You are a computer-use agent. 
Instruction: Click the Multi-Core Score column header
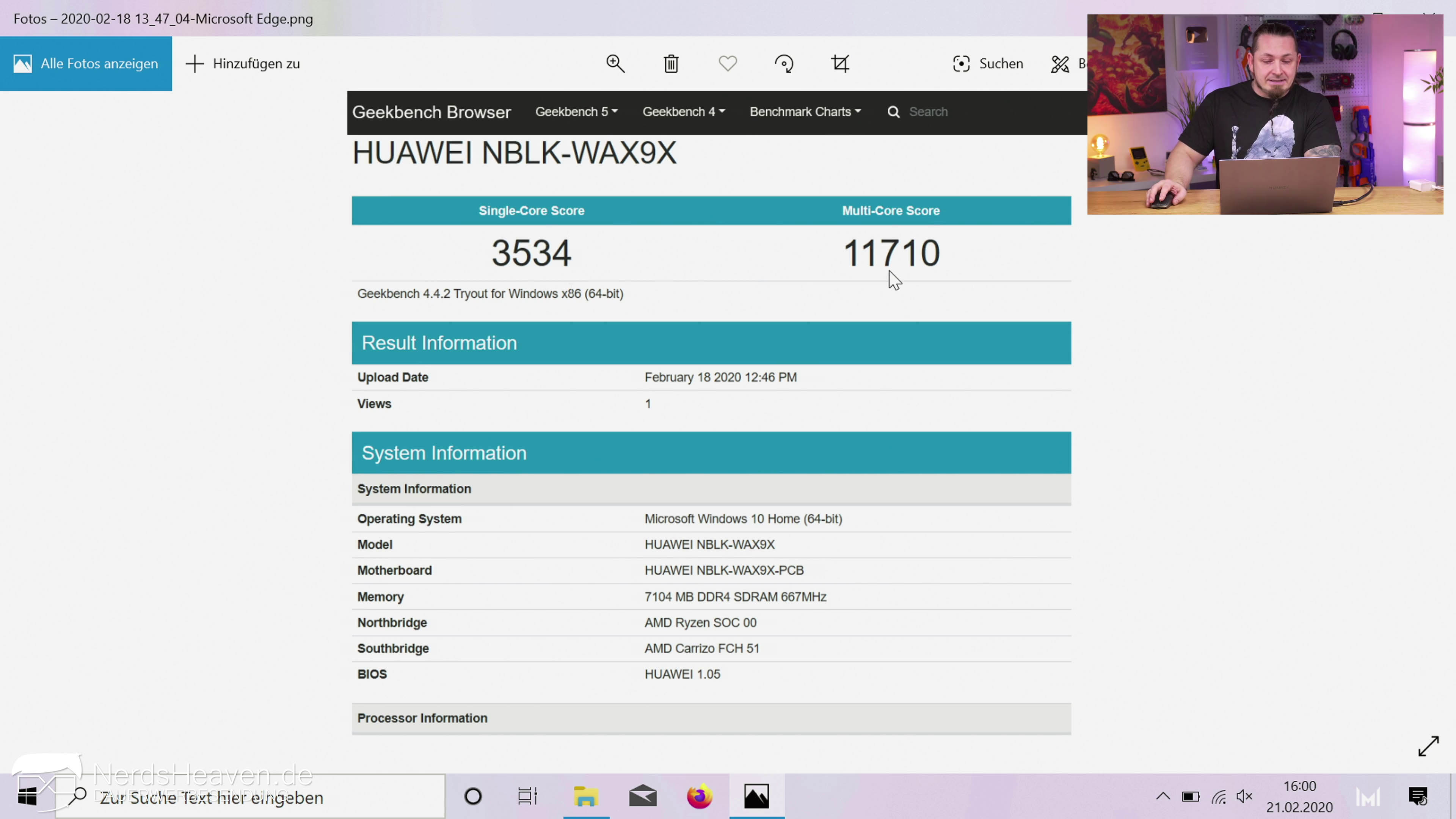click(x=891, y=211)
